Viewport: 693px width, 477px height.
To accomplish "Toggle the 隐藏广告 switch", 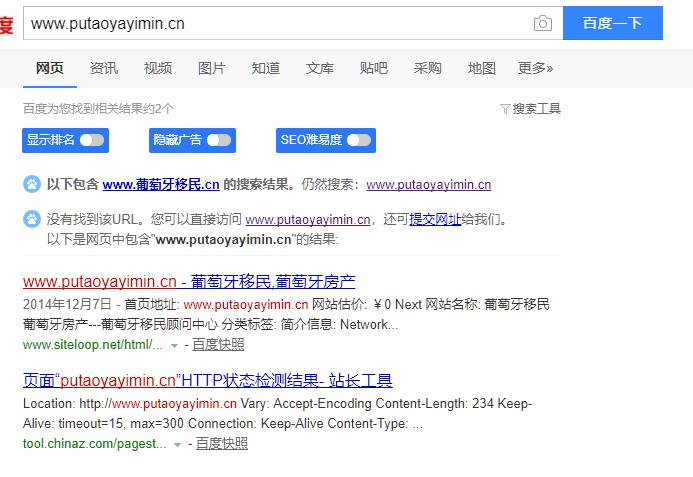I will point(219,140).
